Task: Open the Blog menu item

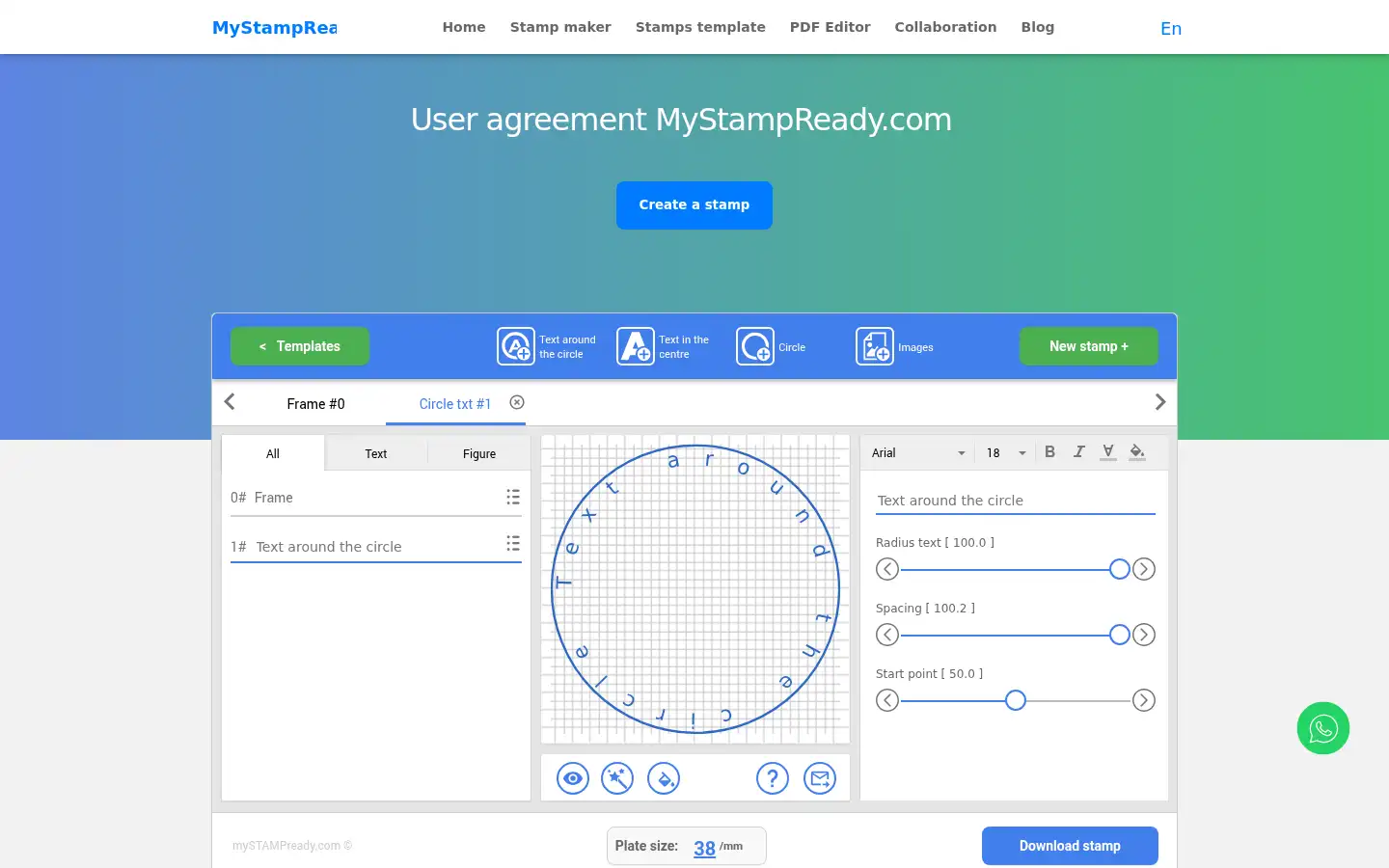Action: tap(1038, 27)
